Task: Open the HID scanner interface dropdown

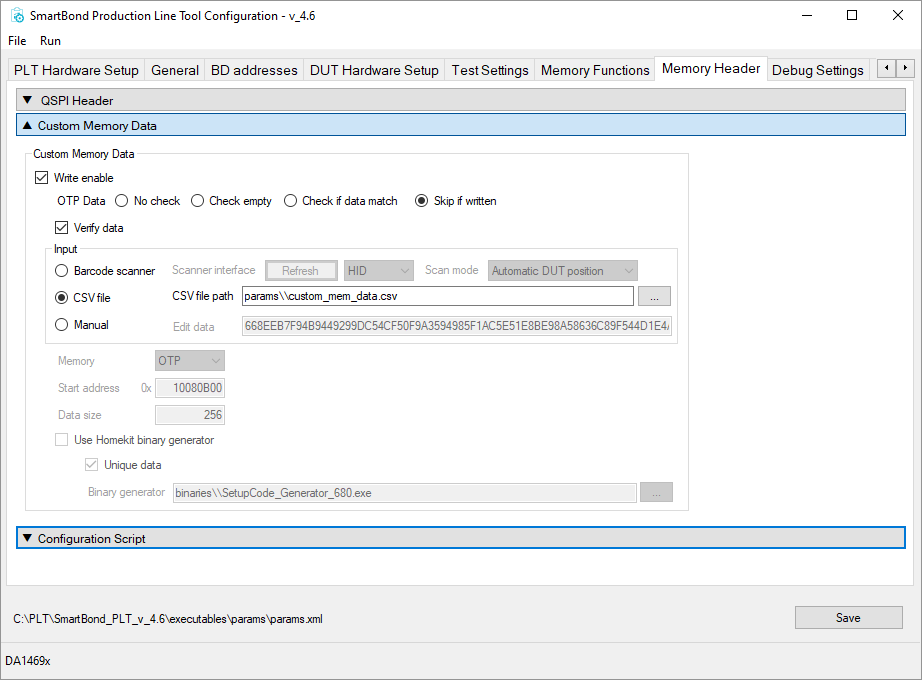Action: tap(379, 271)
